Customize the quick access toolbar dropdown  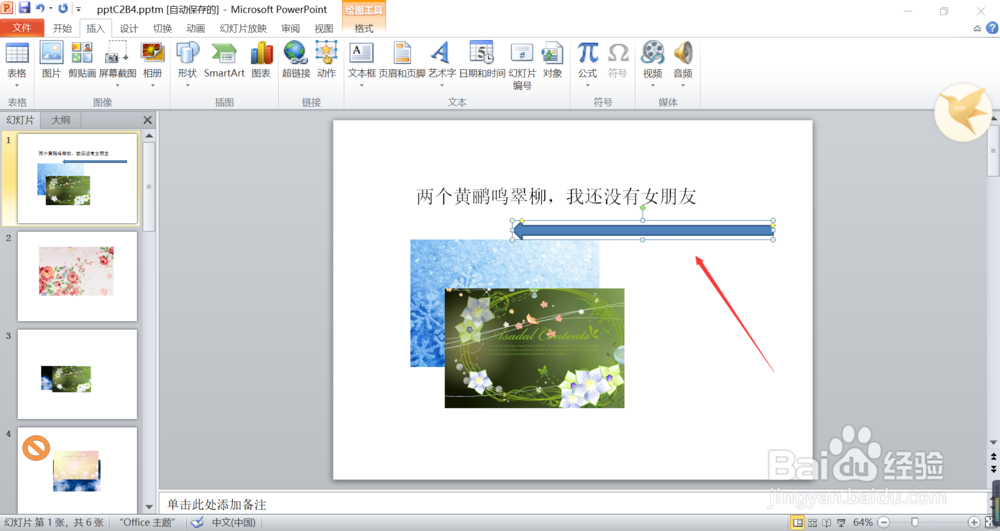[x=78, y=9]
